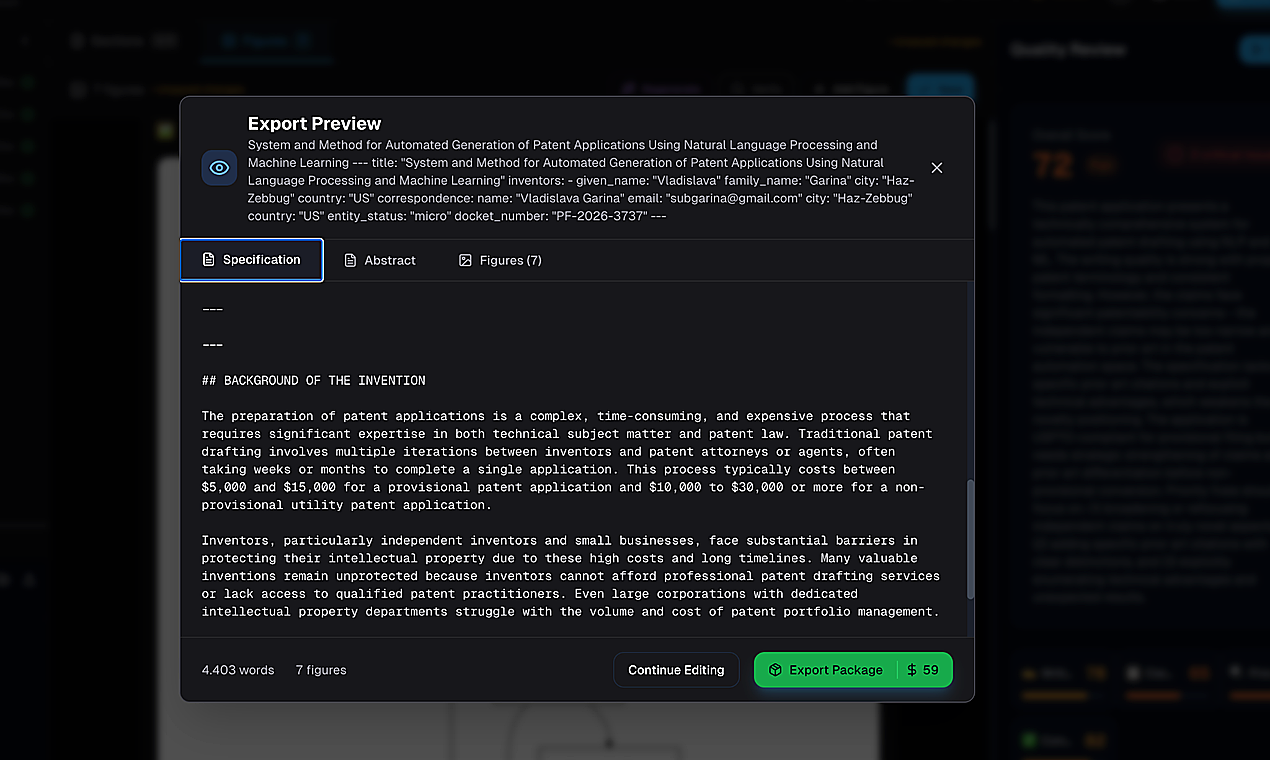Click the page icon on Abstract tab

pos(350,260)
